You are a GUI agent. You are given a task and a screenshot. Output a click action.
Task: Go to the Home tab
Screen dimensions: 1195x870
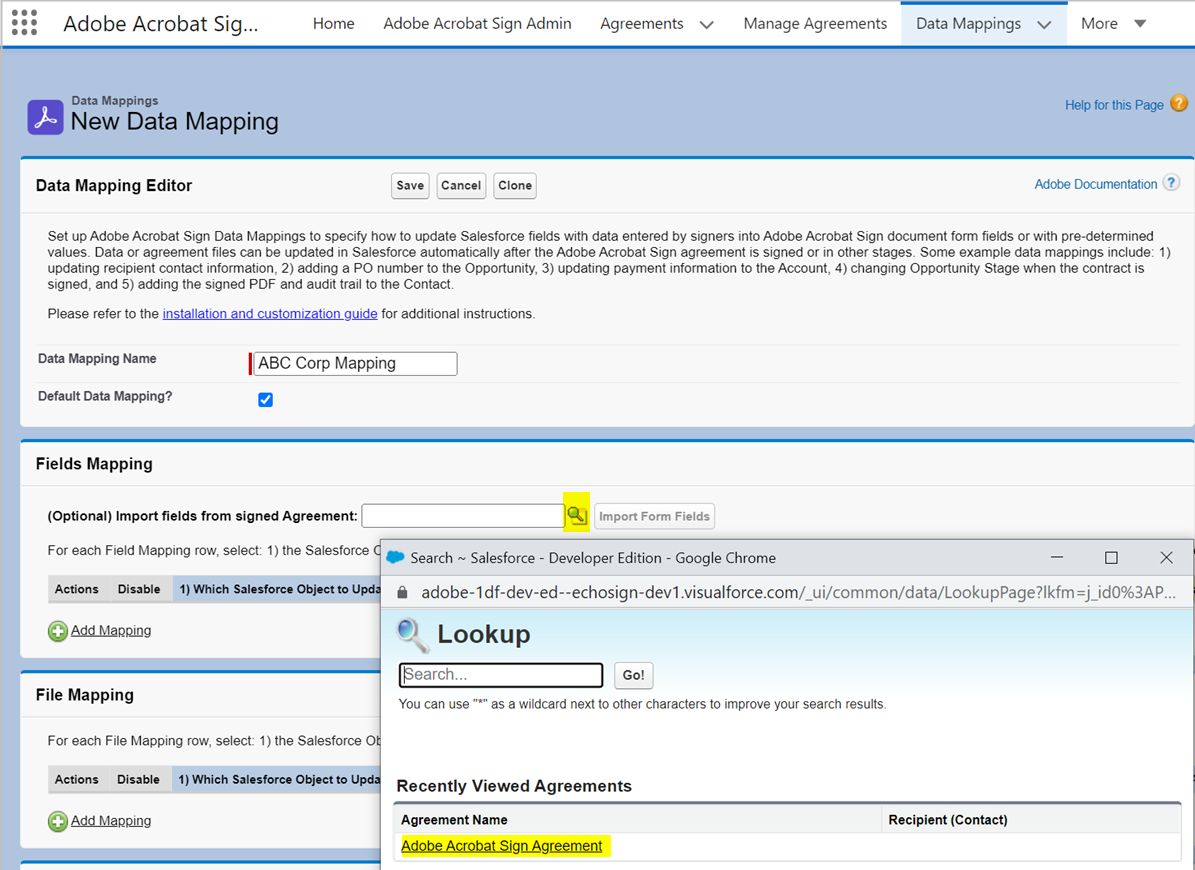pyautogui.click(x=333, y=24)
